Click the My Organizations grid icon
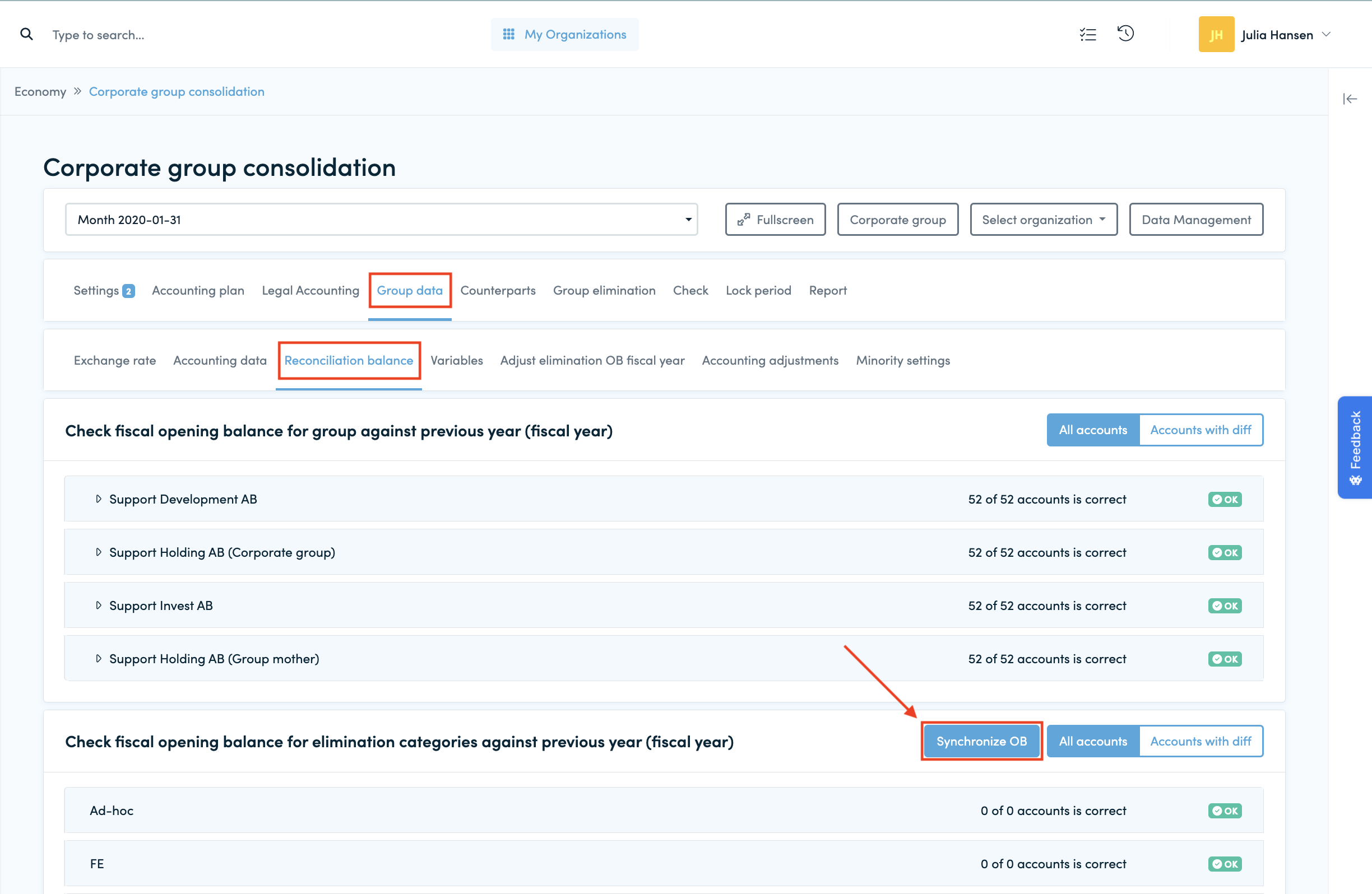This screenshot has height=894, width=1372. 508,35
